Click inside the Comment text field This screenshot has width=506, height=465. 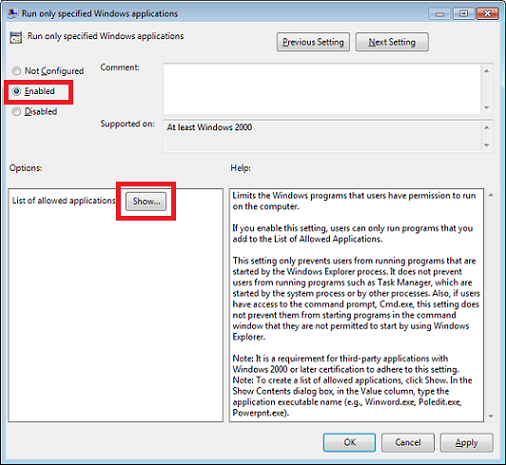tap(322, 89)
